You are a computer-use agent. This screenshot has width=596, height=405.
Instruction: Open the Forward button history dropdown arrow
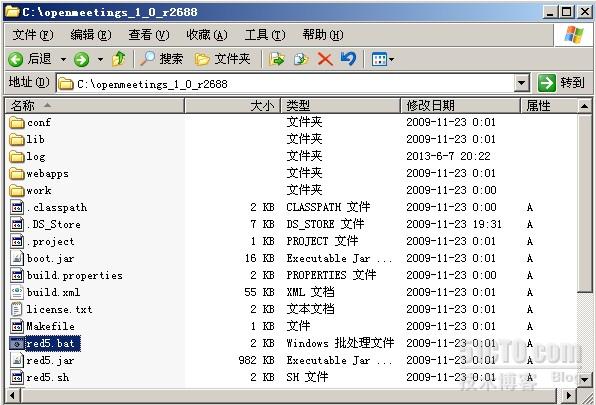click(100, 59)
